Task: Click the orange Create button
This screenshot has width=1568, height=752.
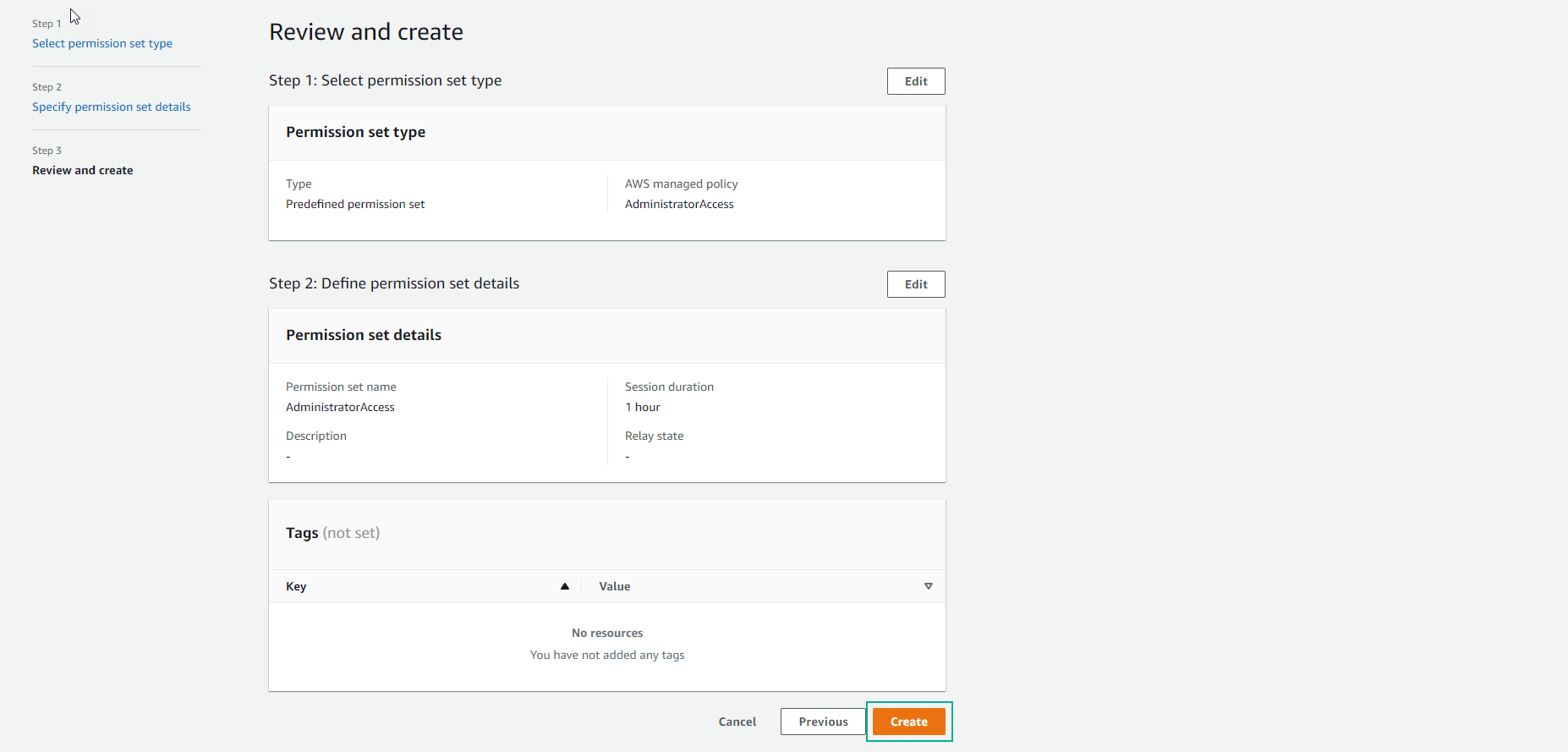Action: 909,722
